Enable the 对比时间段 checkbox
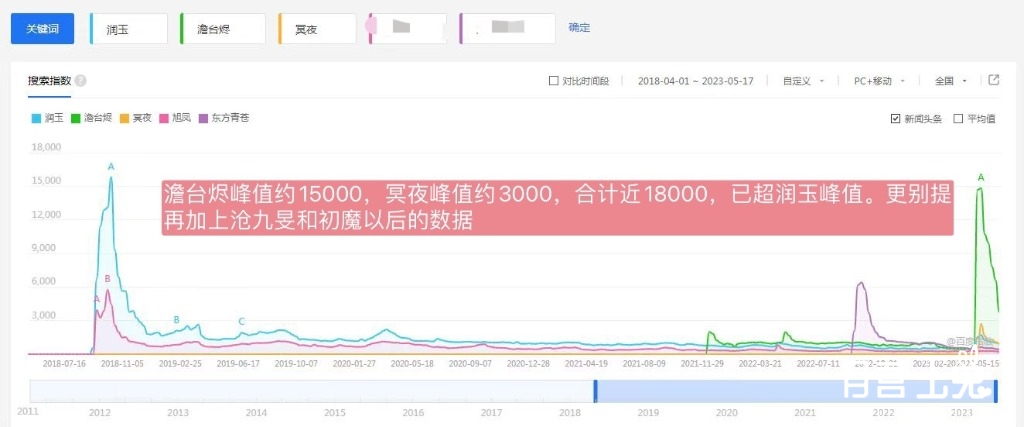The image size is (1024, 427). click(x=554, y=81)
